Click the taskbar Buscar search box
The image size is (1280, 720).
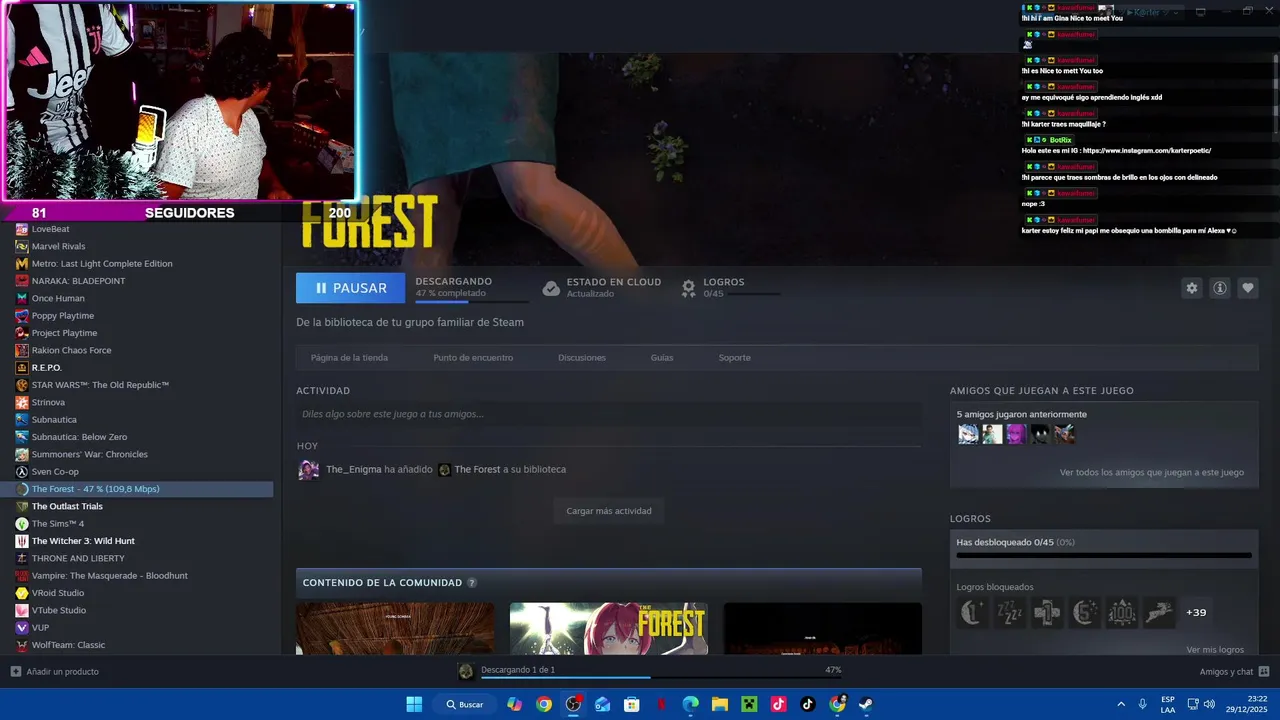click(465, 704)
